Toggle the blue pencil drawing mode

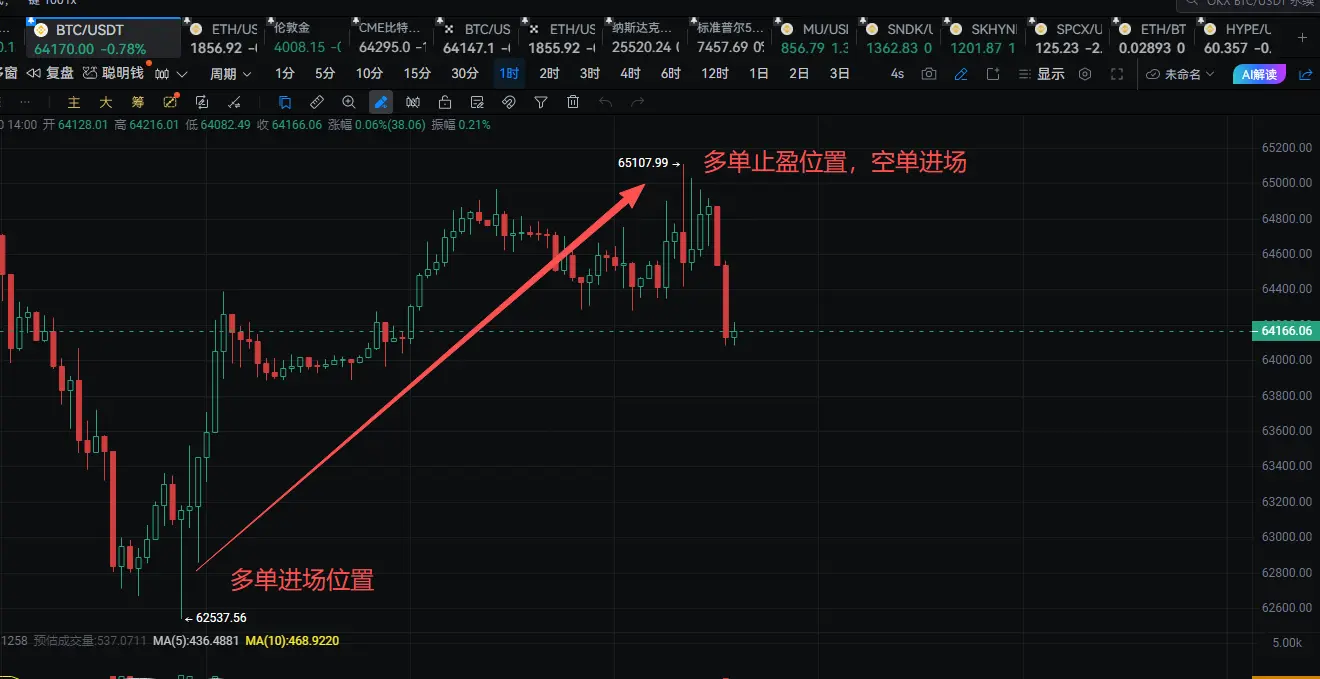point(961,74)
